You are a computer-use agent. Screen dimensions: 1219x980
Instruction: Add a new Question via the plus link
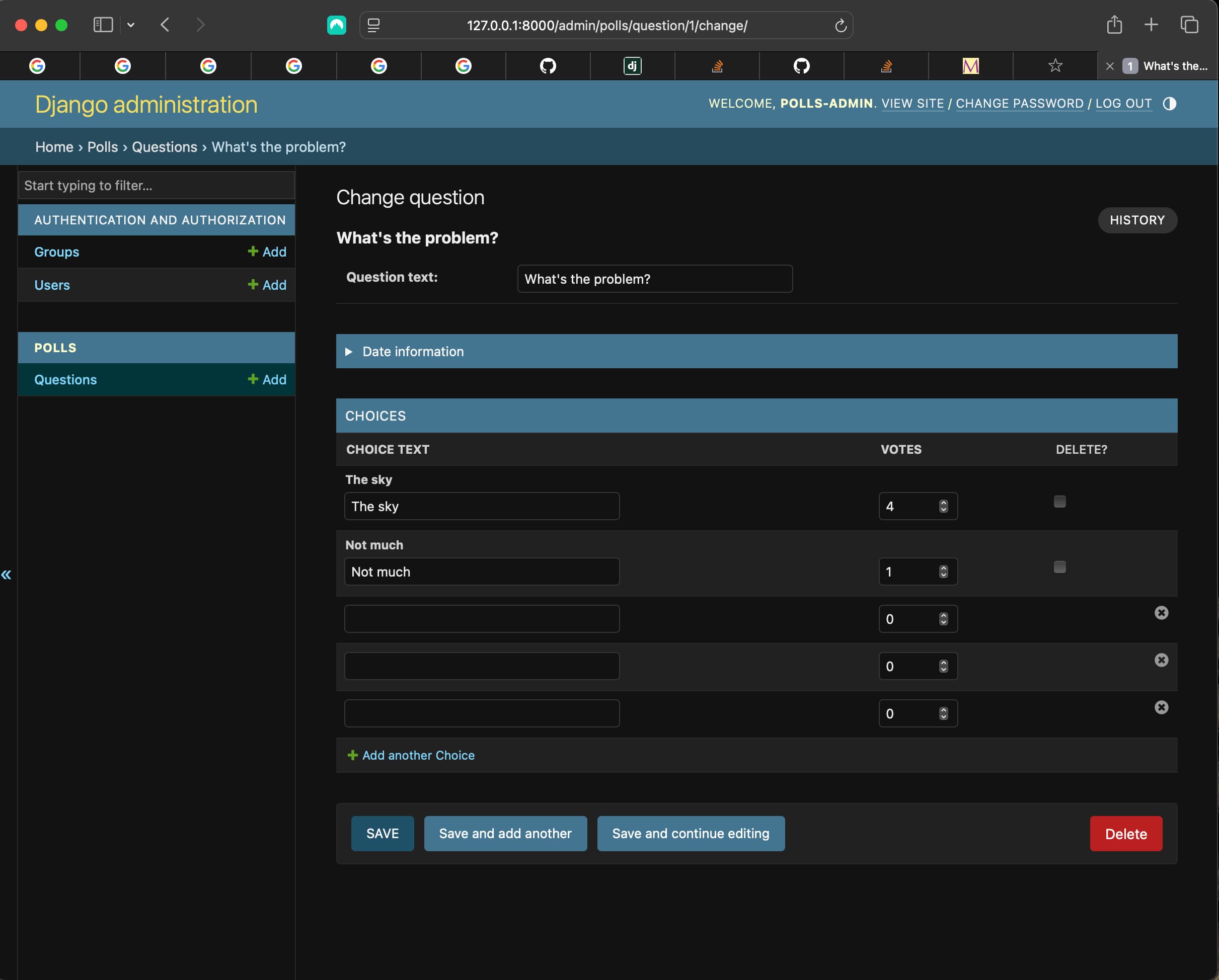(267, 380)
